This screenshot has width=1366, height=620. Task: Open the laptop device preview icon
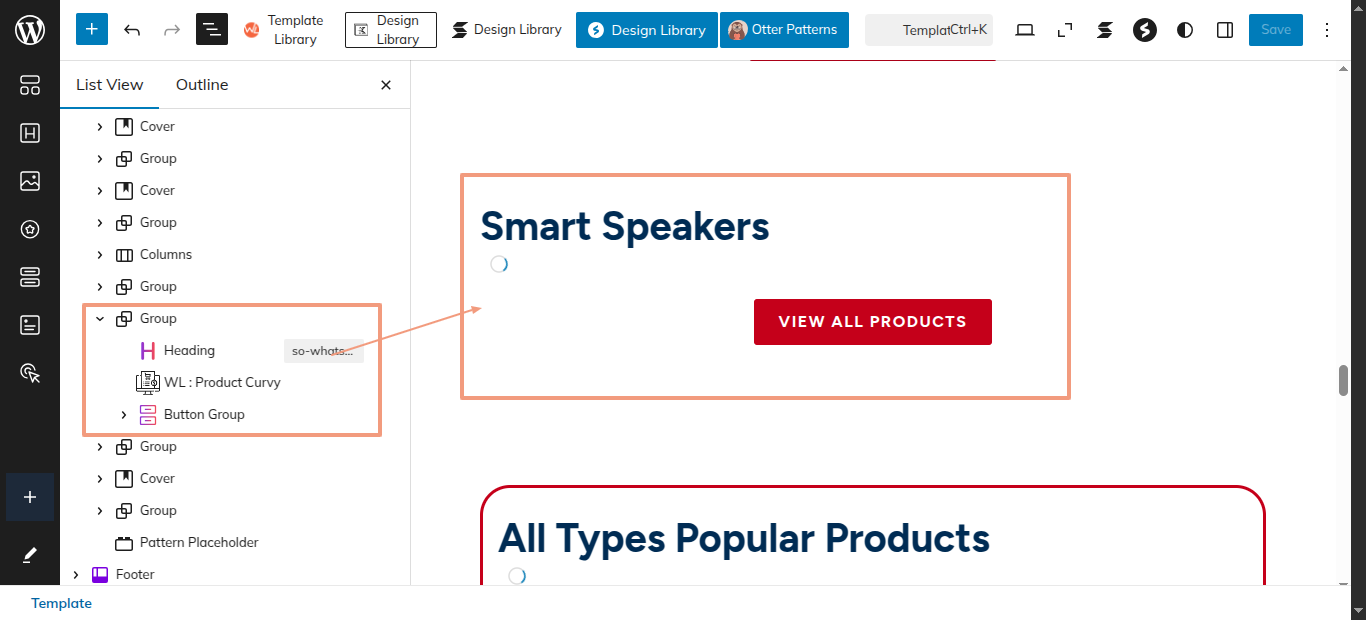click(x=1025, y=30)
